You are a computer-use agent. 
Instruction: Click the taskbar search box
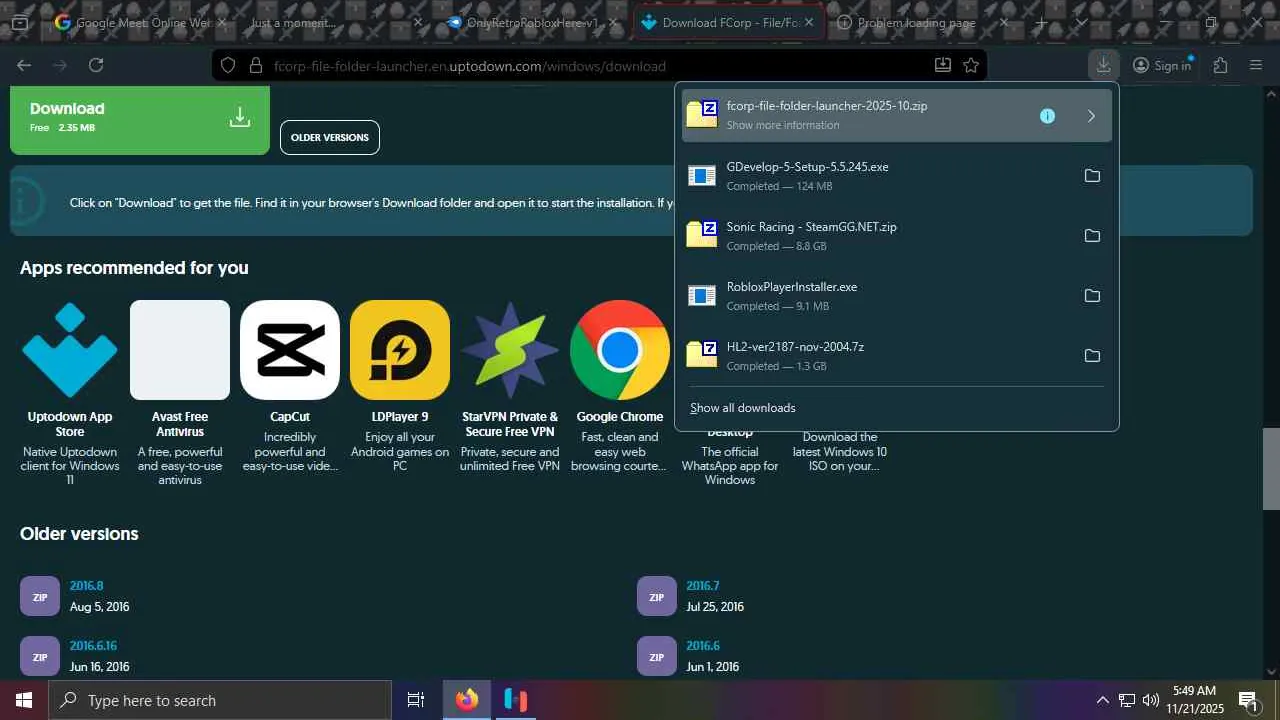coord(220,700)
